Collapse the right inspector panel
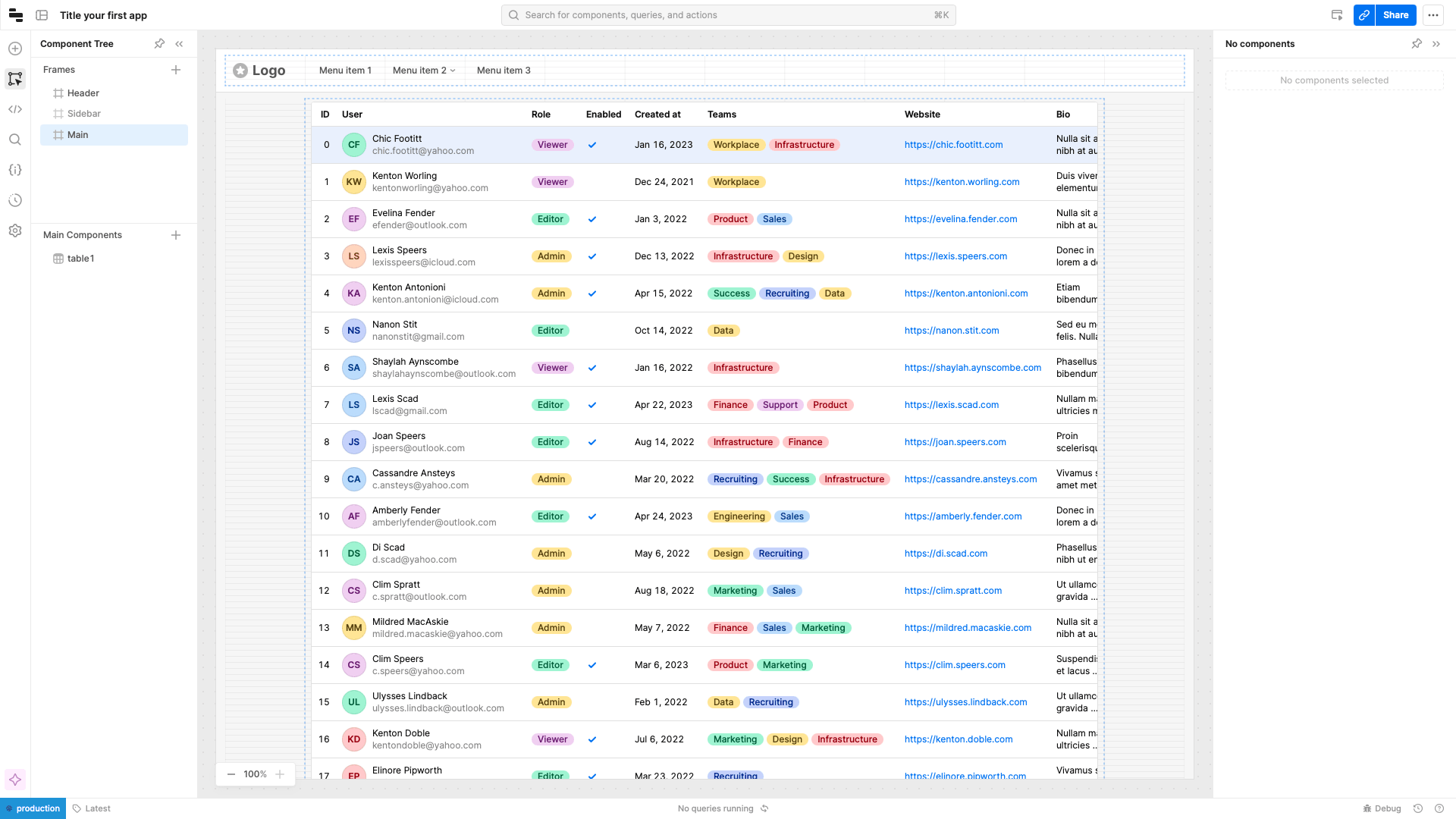The width and height of the screenshot is (1456, 819). point(1436,44)
